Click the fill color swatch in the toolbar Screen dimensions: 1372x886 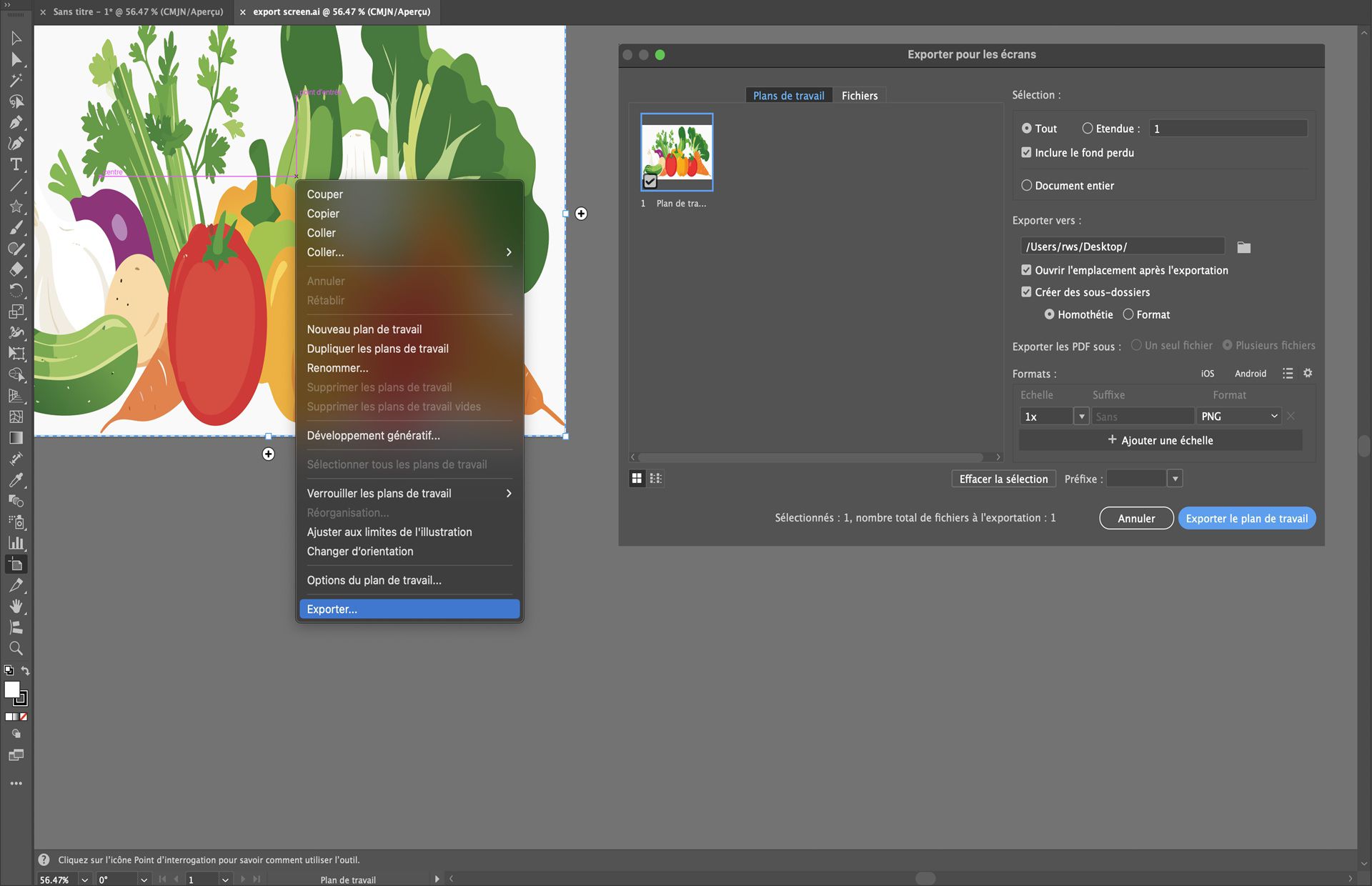point(11,690)
